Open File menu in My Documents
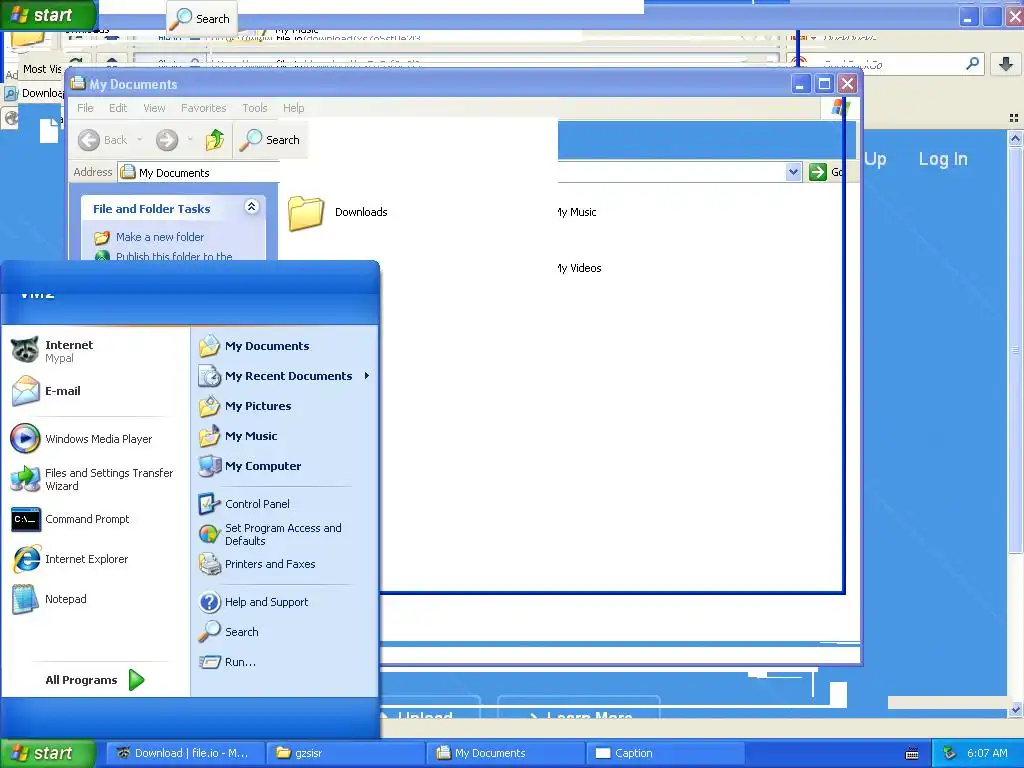The width and height of the screenshot is (1024, 768). 85,108
